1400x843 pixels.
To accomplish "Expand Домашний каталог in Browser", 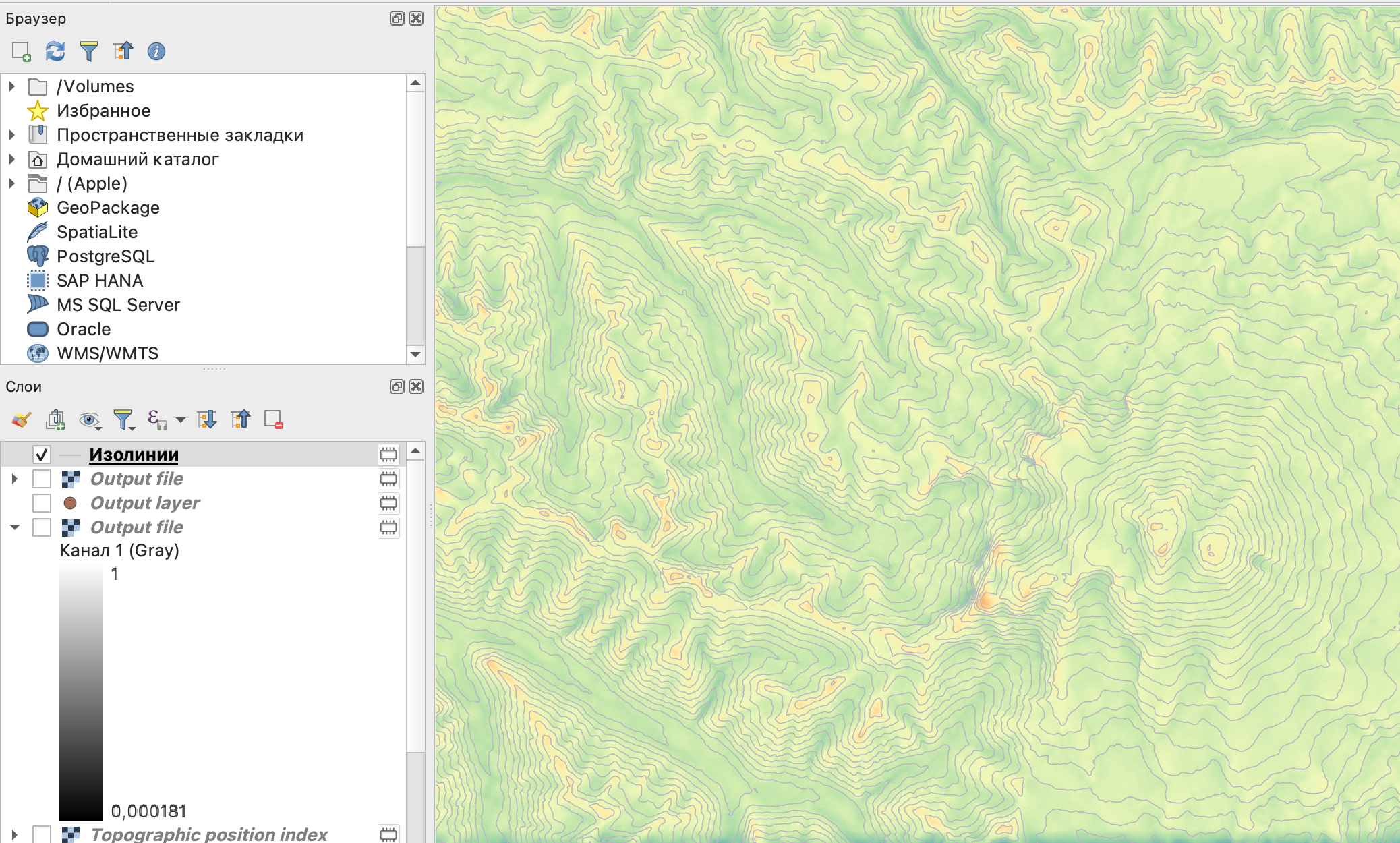I will [x=11, y=159].
